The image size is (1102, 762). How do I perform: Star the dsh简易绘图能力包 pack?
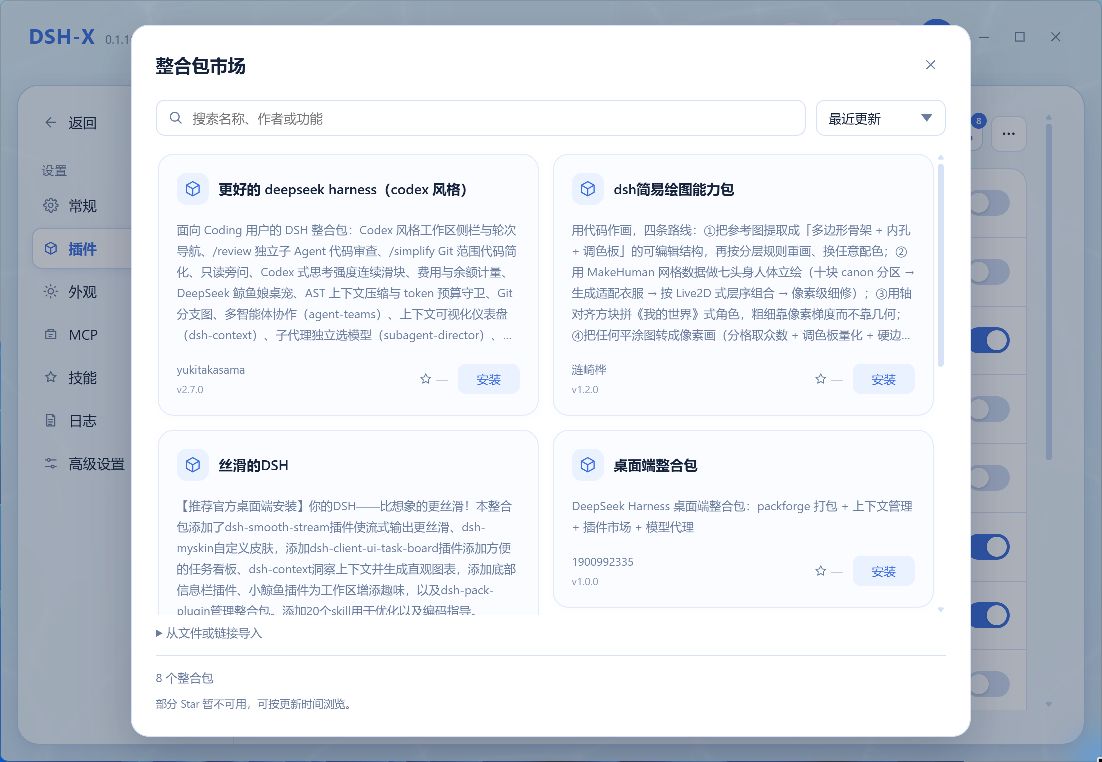pyautogui.click(x=820, y=379)
